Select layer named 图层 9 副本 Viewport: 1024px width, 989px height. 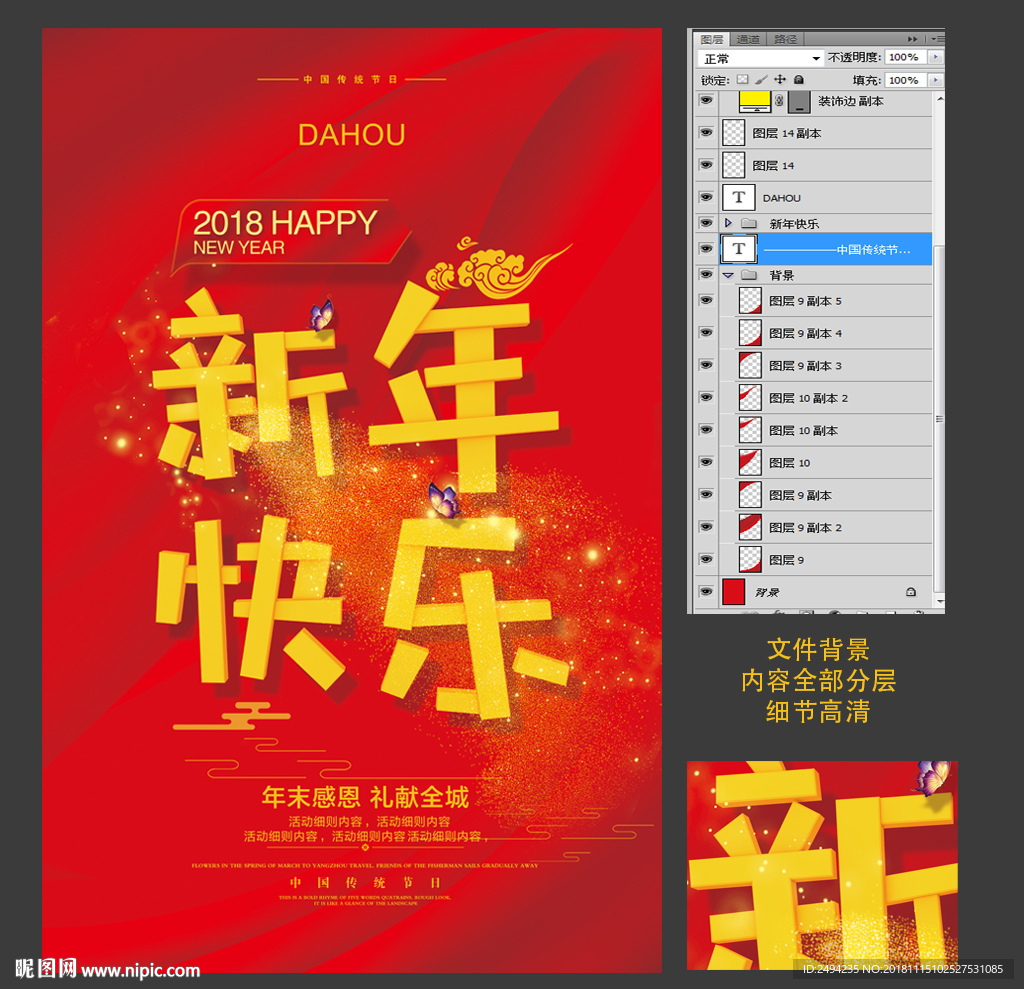(x=800, y=495)
